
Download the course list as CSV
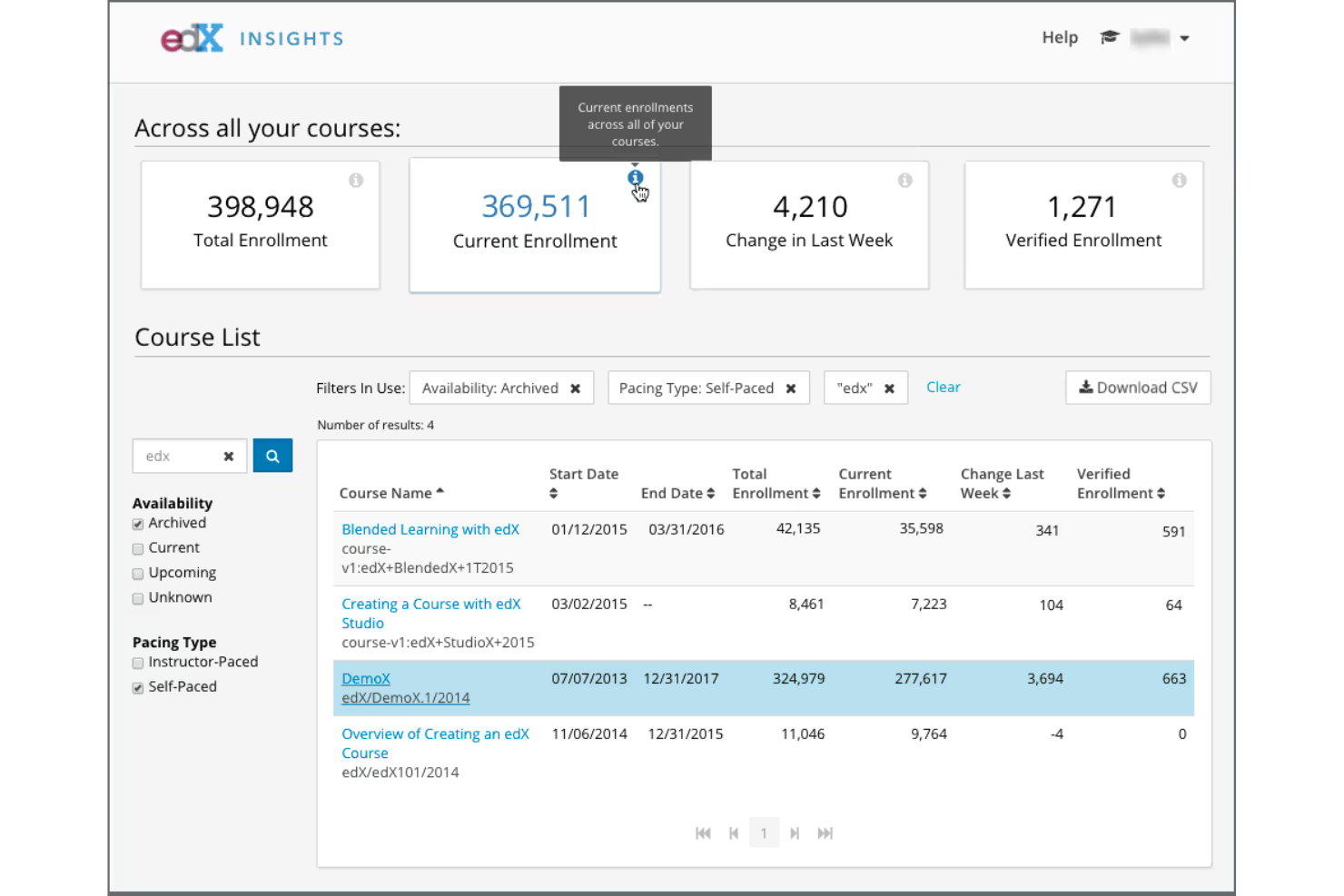(x=1137, y=388)
